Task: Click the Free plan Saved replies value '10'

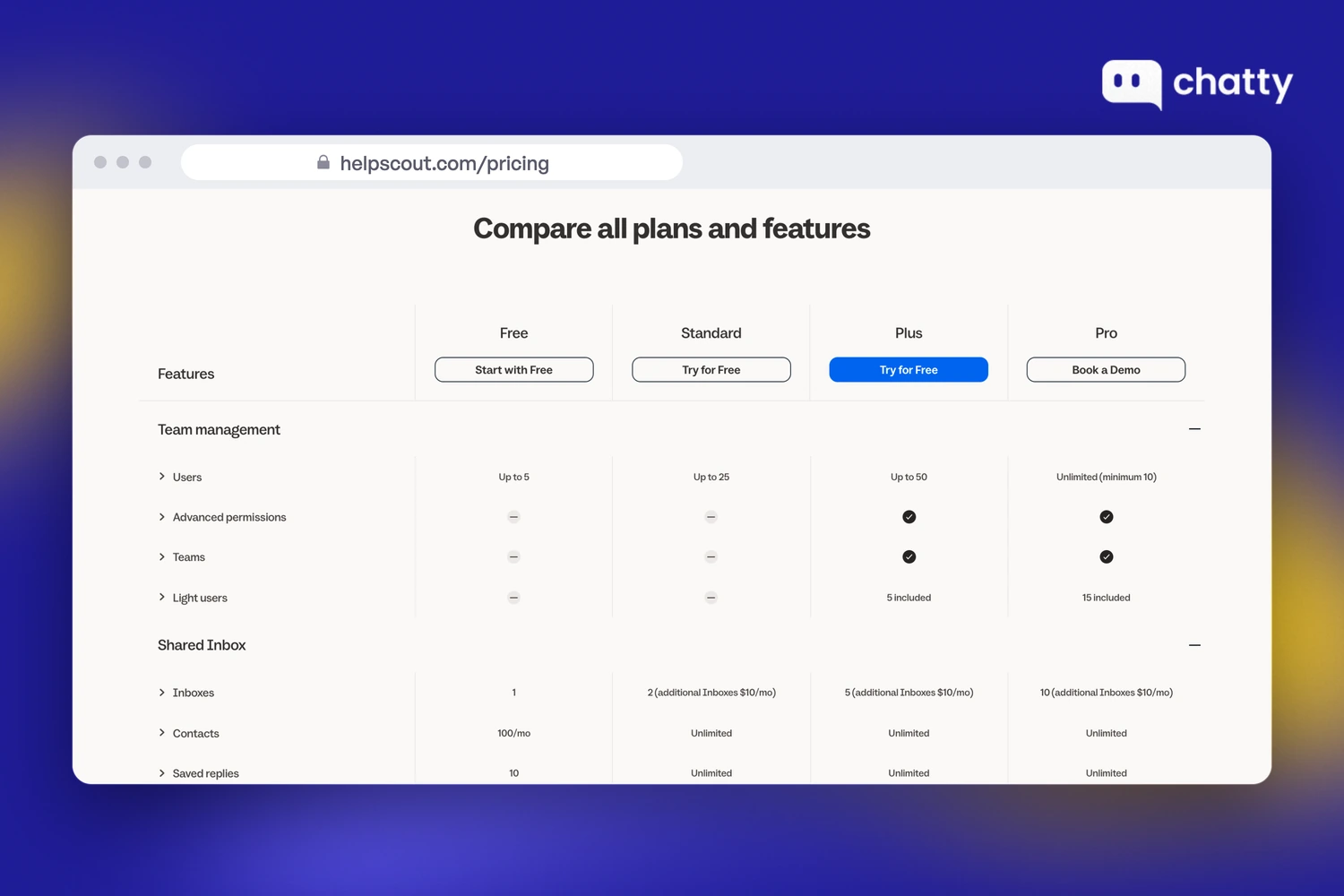Action: tap(513, 773)
